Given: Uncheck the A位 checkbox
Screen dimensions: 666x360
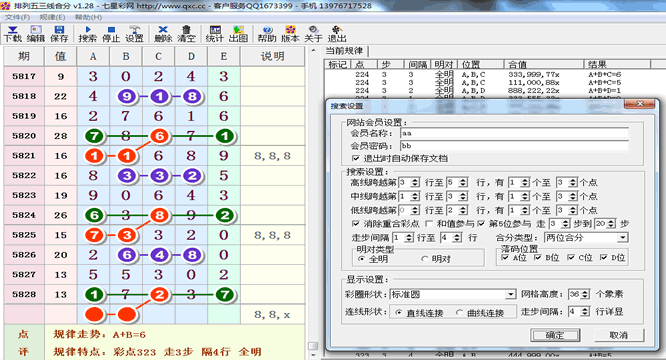Looking at the screenshot, I should (x=505, y=257).
